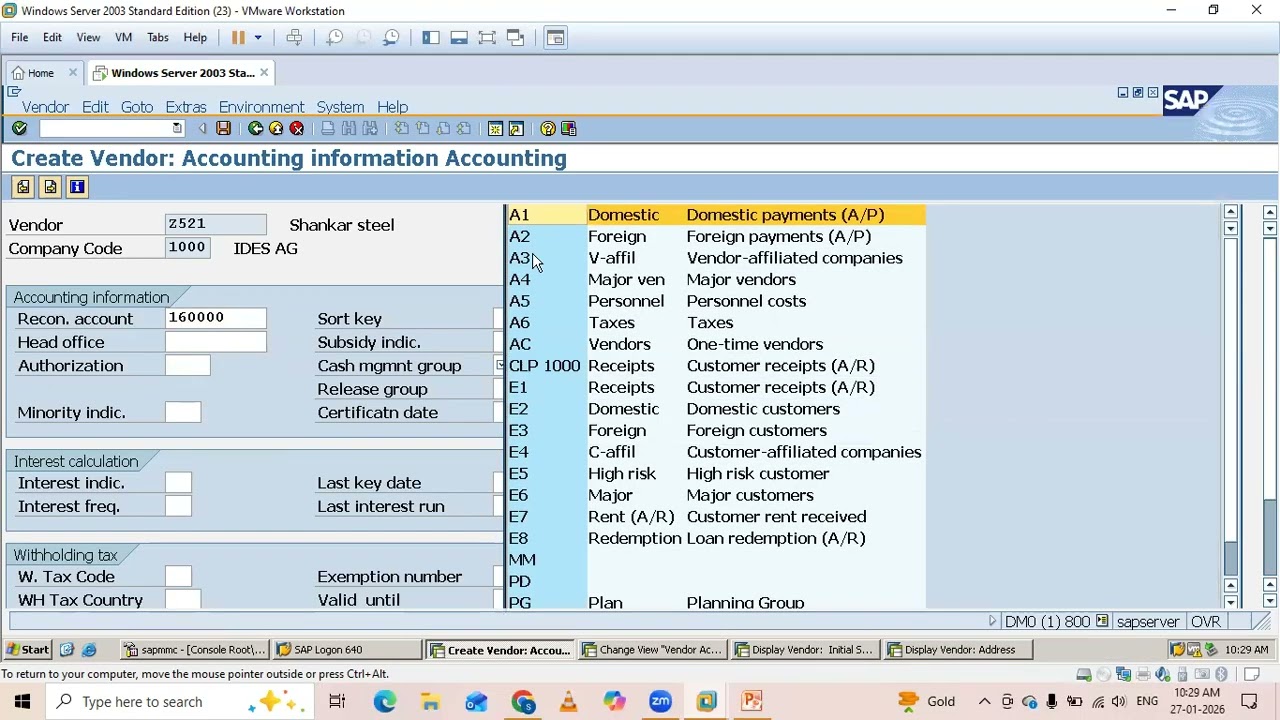The height and width of the screenshot is (720, 1280).
Task: Click the green Back arrow icon
Action: (x=255, y=128)
